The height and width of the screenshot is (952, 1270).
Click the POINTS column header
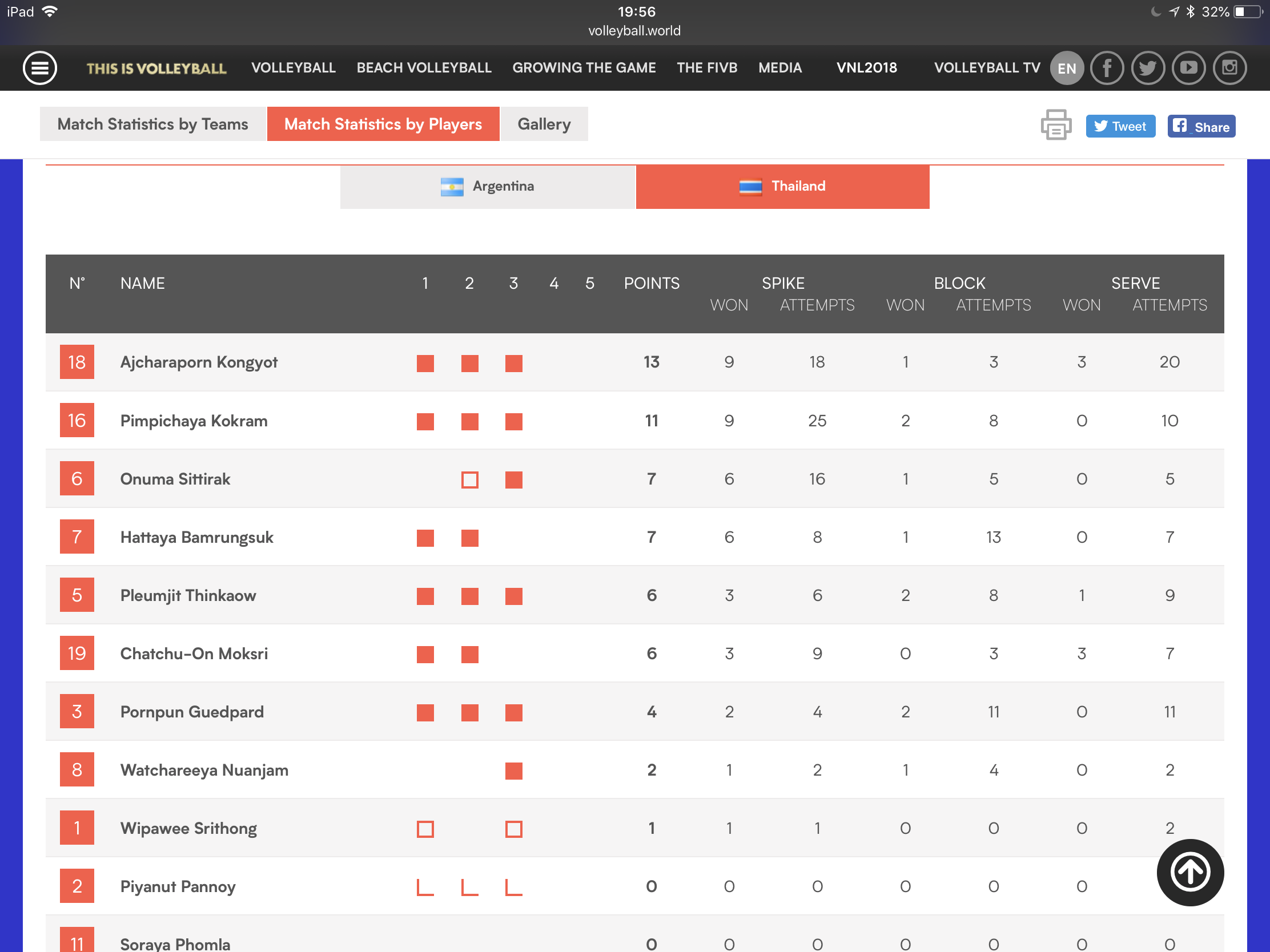tap(651, 283)
